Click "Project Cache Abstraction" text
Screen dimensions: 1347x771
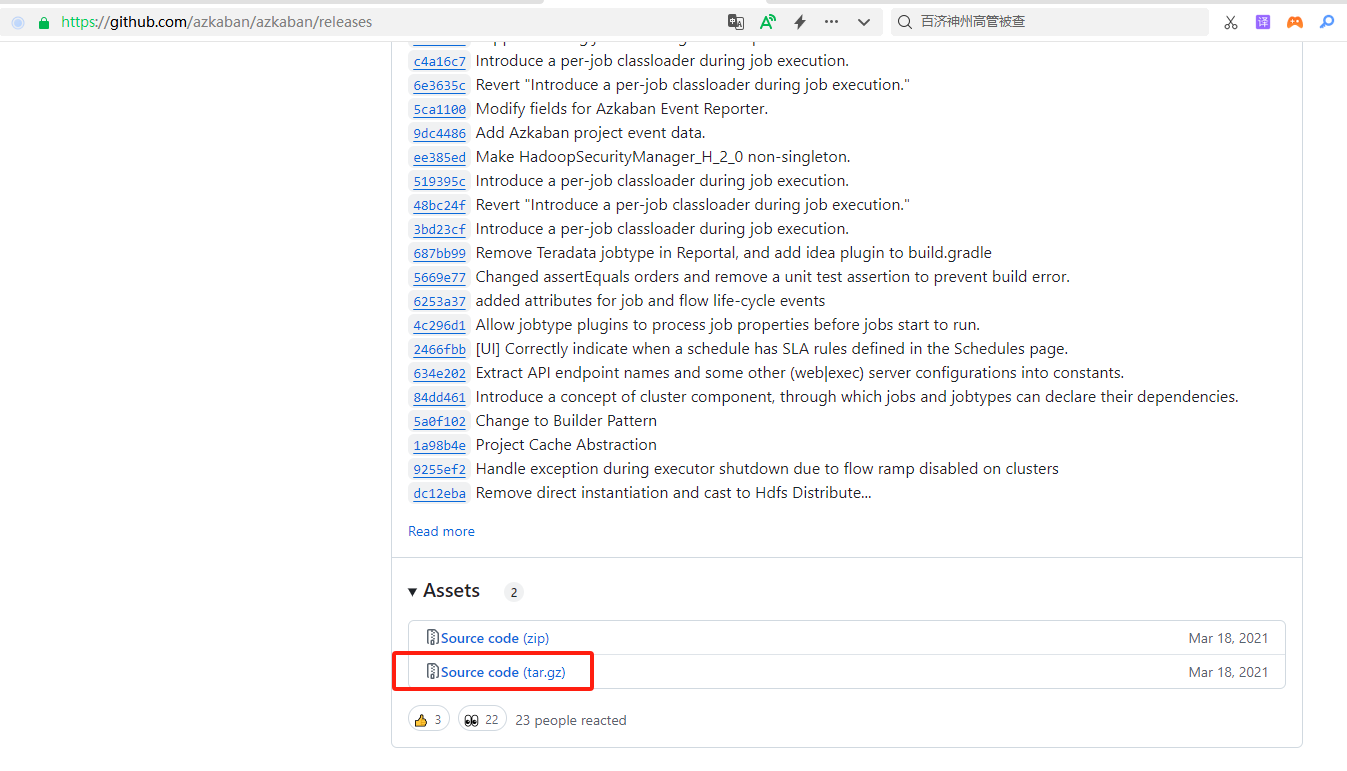(566, 445)
